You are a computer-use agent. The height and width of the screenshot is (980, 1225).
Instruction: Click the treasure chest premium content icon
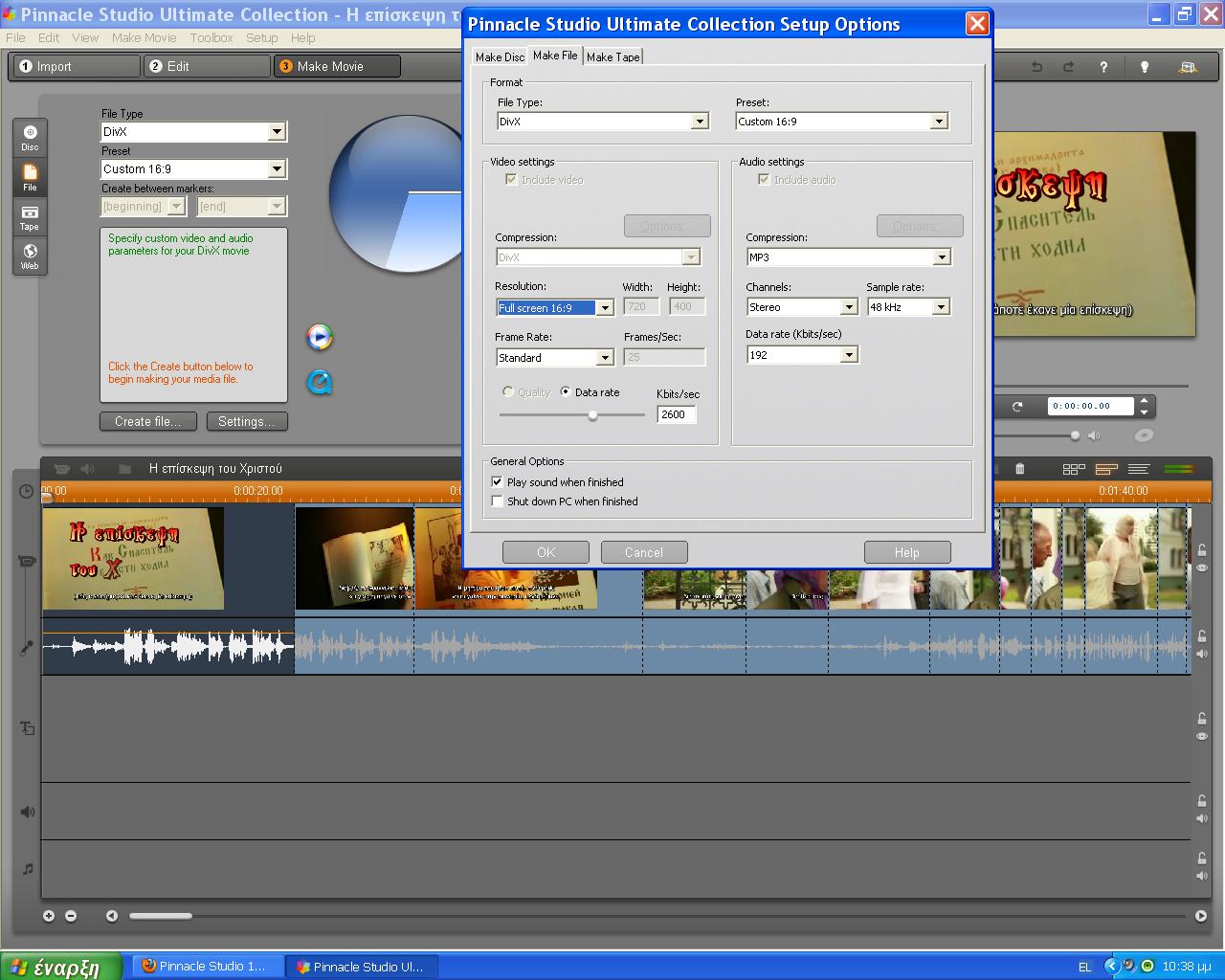pyautogui.click(x=1188, y=67)
